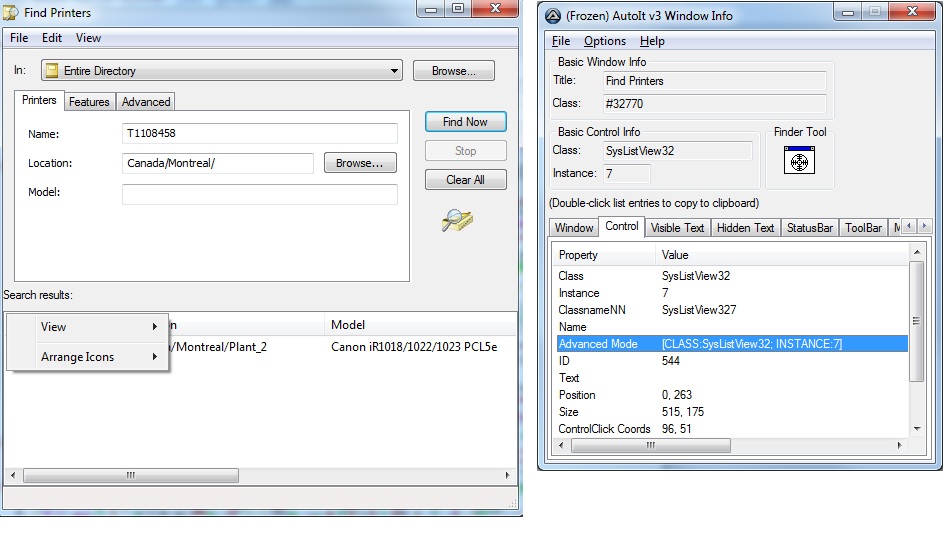Open Options menu in AutoIt Window Info
The image size is (950, 551).
tap(605, 41)
